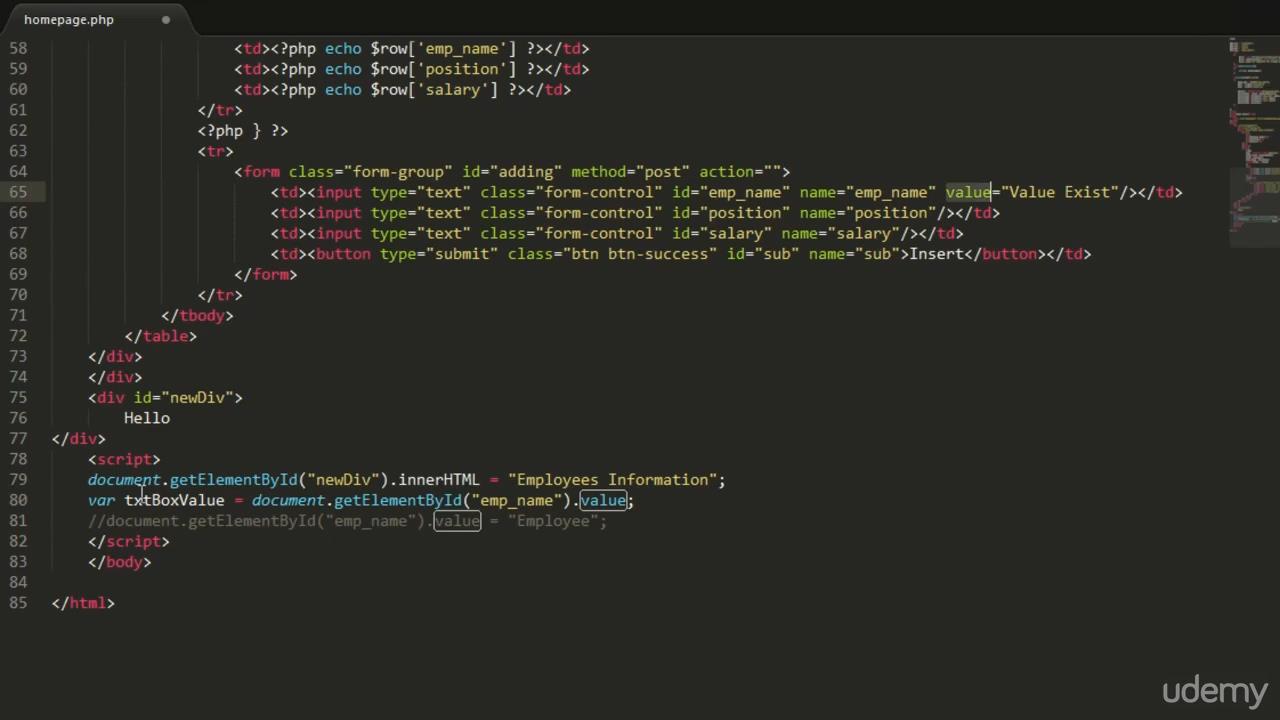Click the boxed value property on line 80

coord(603,500)
